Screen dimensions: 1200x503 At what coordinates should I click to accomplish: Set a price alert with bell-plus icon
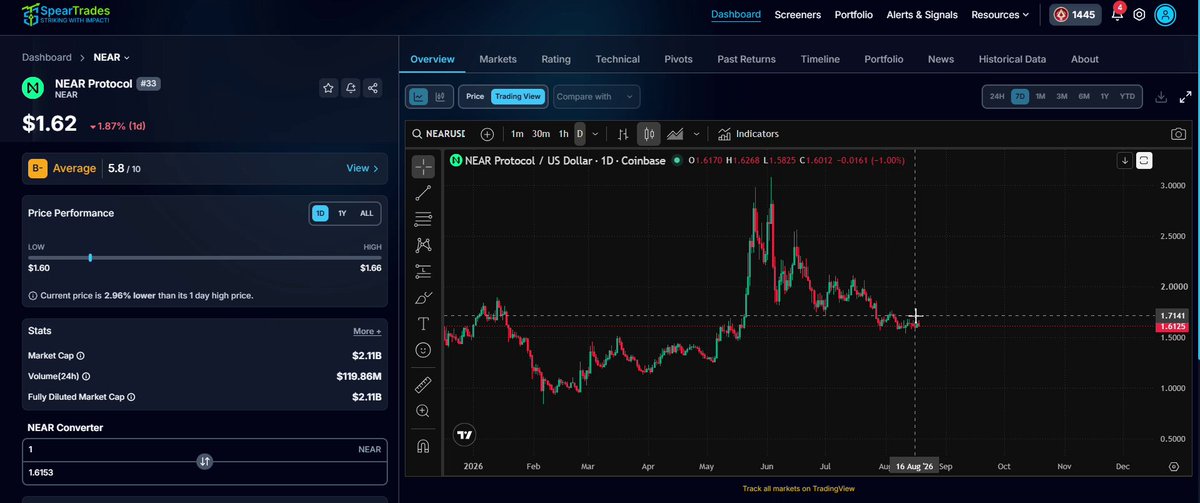click(351, 89)
